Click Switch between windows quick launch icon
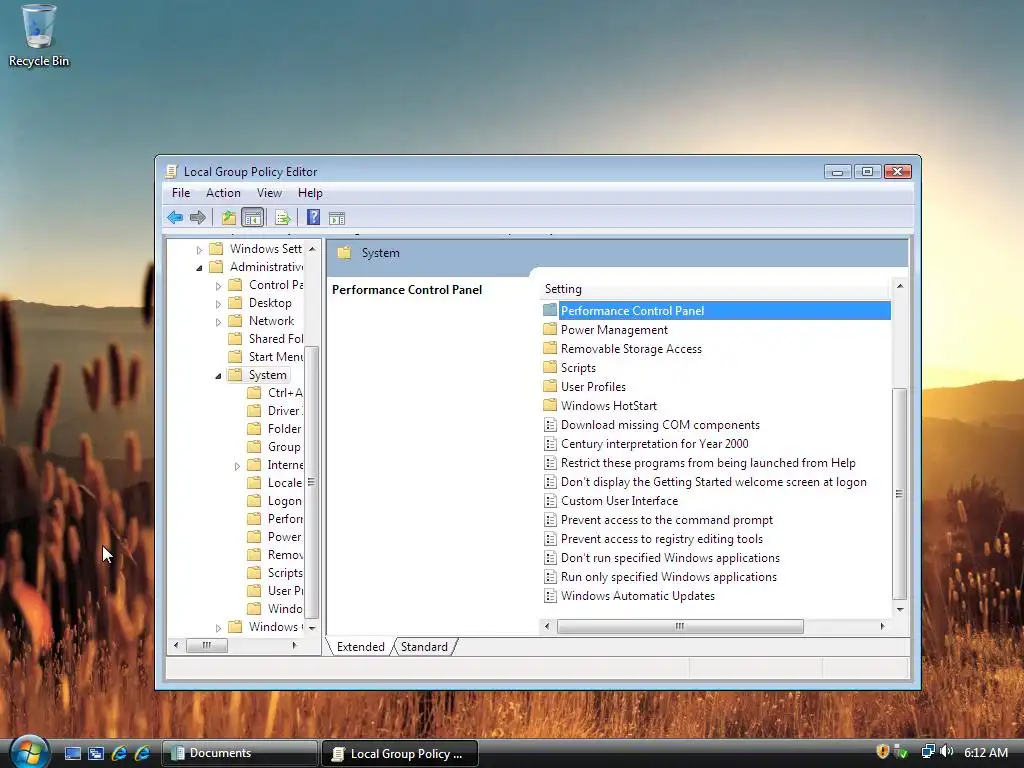1024x768 pixels. pos(96,753)
